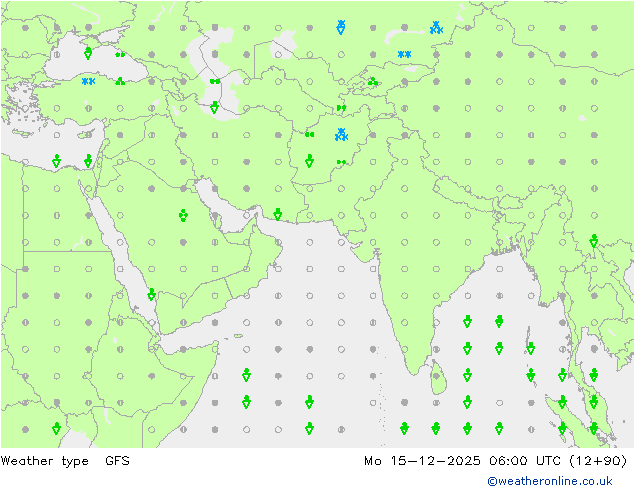Select the rain icon in central Saudi Arabia
The height and width of the screenshot is (490, 634).
pyautogui.click(x=183, y=215)
